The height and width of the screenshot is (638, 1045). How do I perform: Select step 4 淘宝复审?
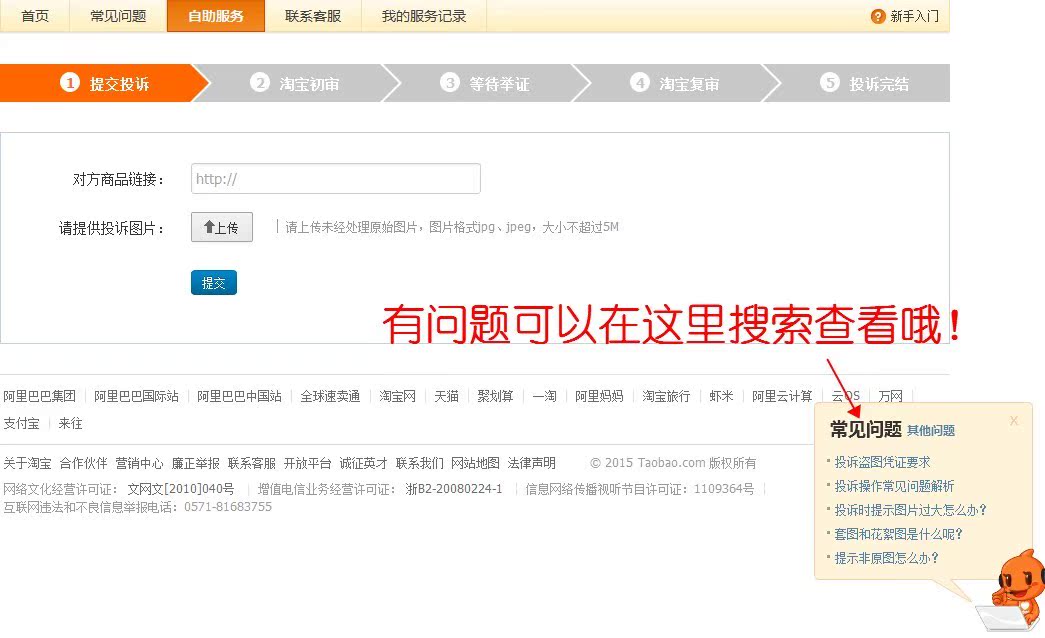tap(675, 83)
